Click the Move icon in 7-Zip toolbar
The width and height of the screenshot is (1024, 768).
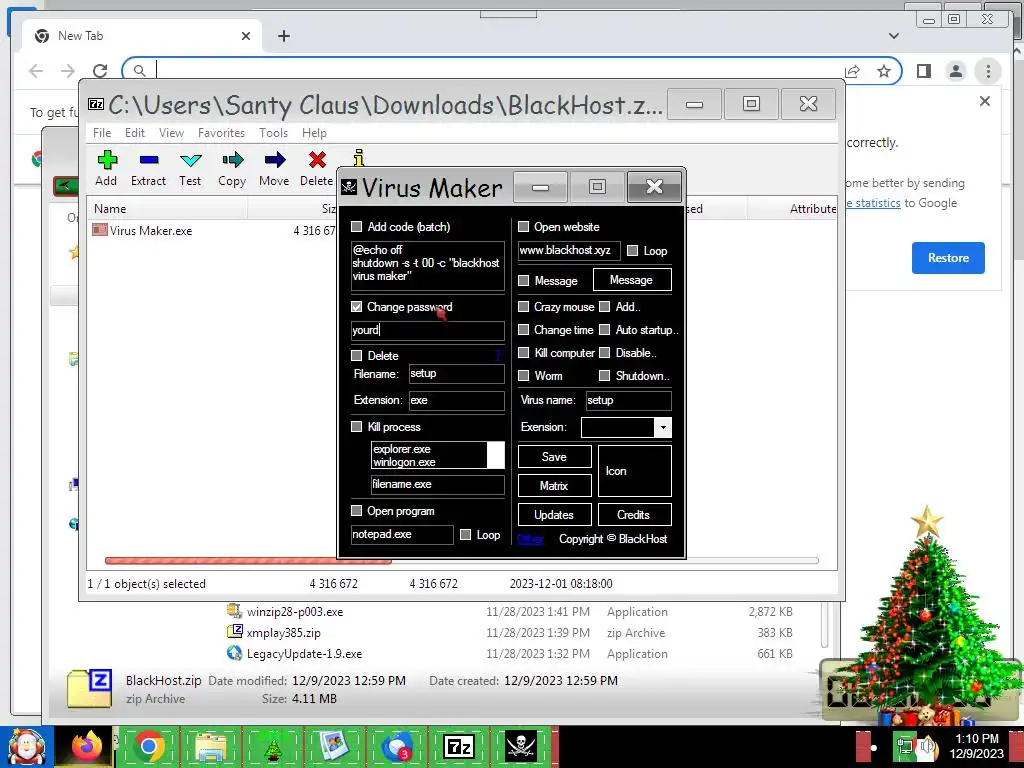[x=274, y=160]
